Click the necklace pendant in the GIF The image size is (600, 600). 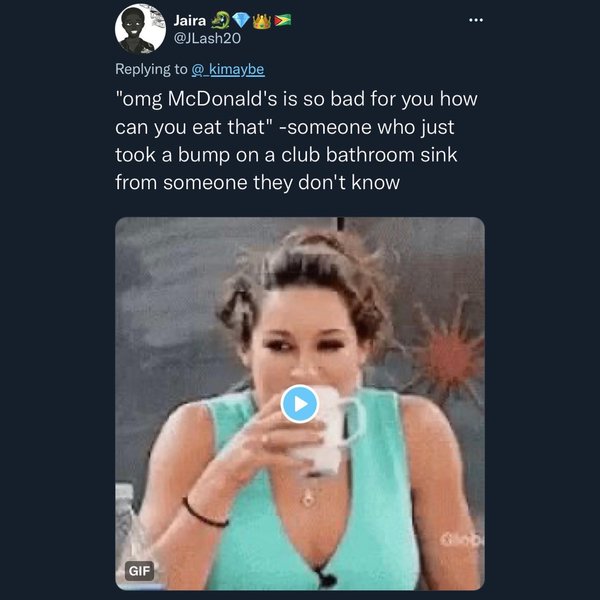pyautogui.click(x=309, y=497)
